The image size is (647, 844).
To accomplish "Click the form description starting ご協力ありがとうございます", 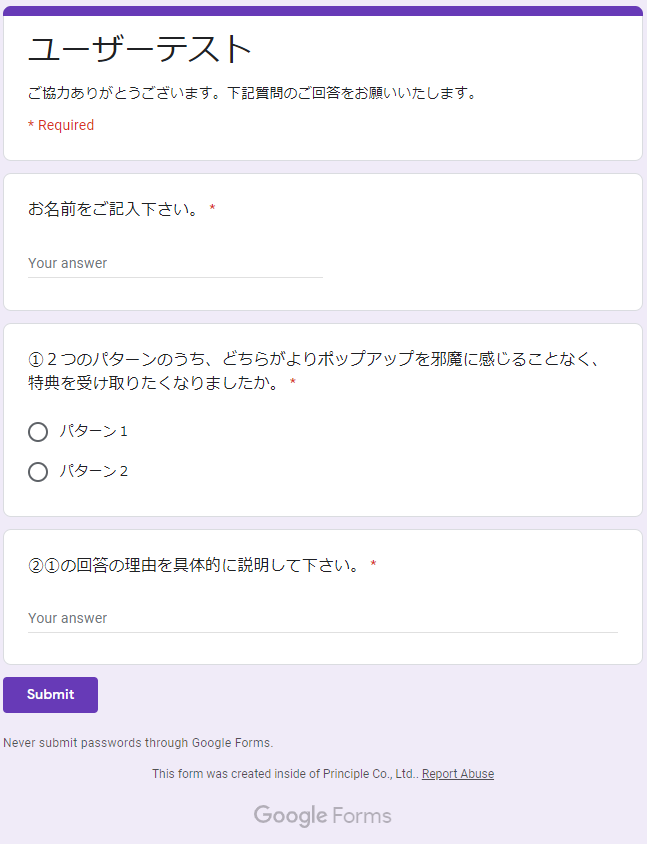I will [252, 94].
